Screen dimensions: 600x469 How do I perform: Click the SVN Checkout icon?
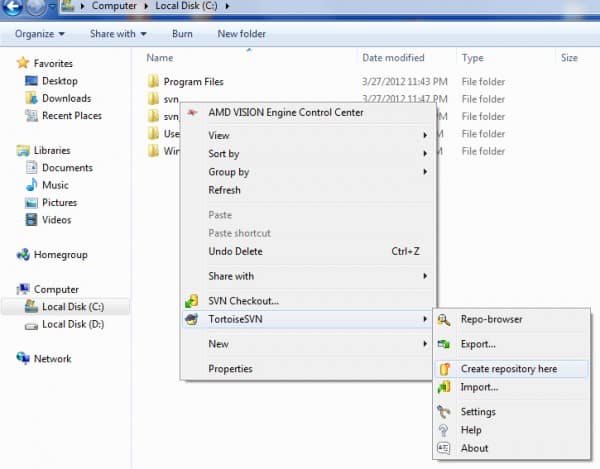192,301
